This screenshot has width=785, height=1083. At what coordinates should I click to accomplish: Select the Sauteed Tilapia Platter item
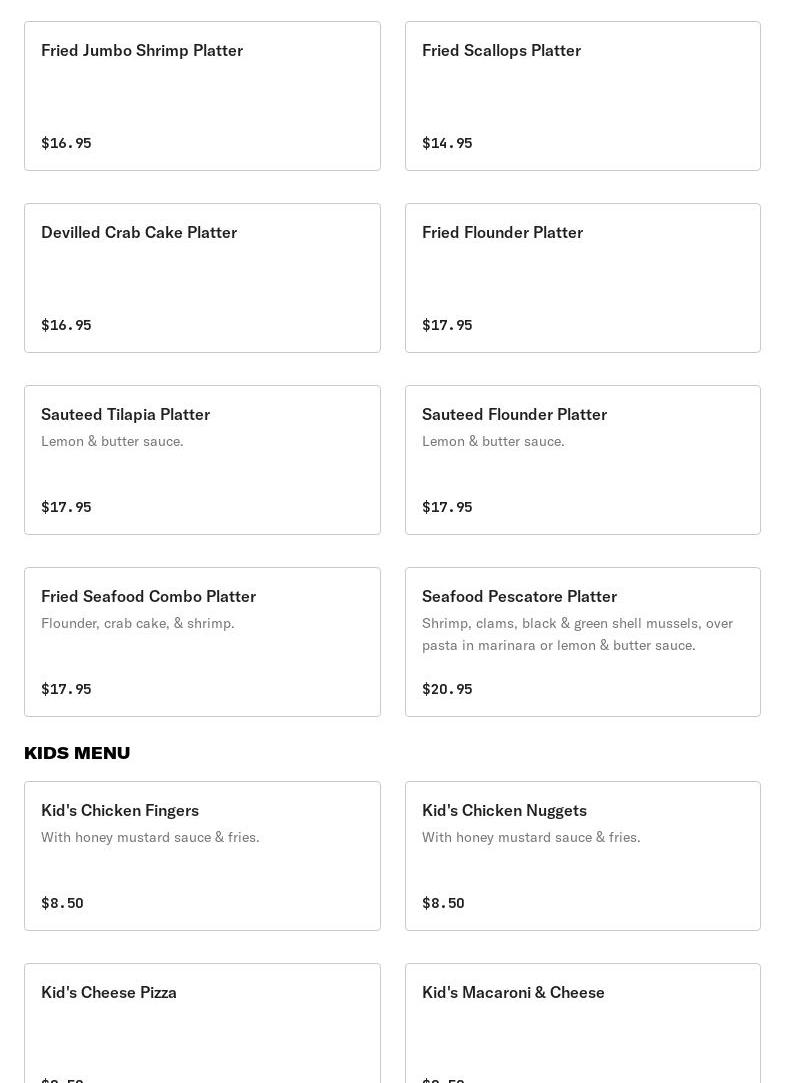(202, 460)
